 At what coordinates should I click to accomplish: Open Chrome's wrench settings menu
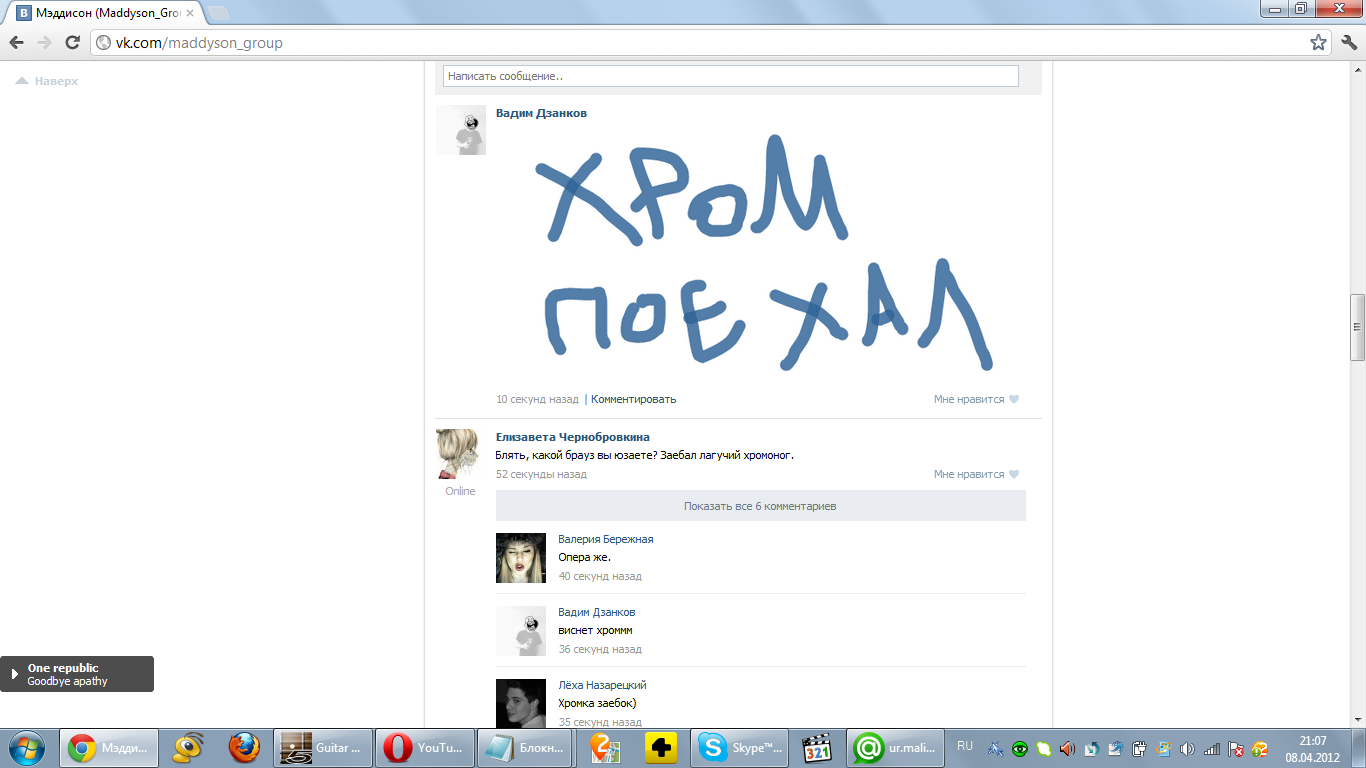pyautogui.click(x=1350, y=43)
